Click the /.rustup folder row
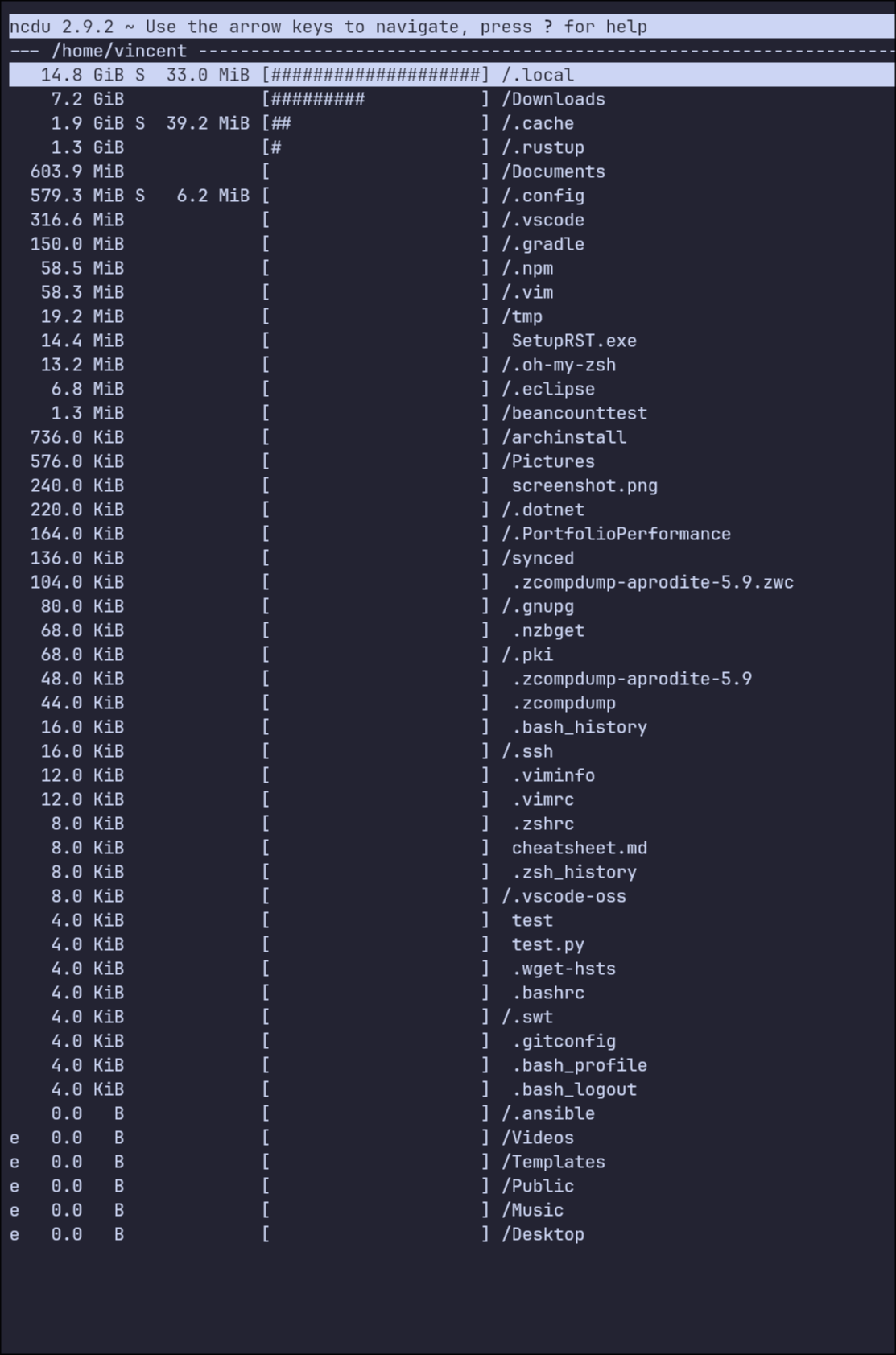This screenshot has width=896, height=1355. 543,147
